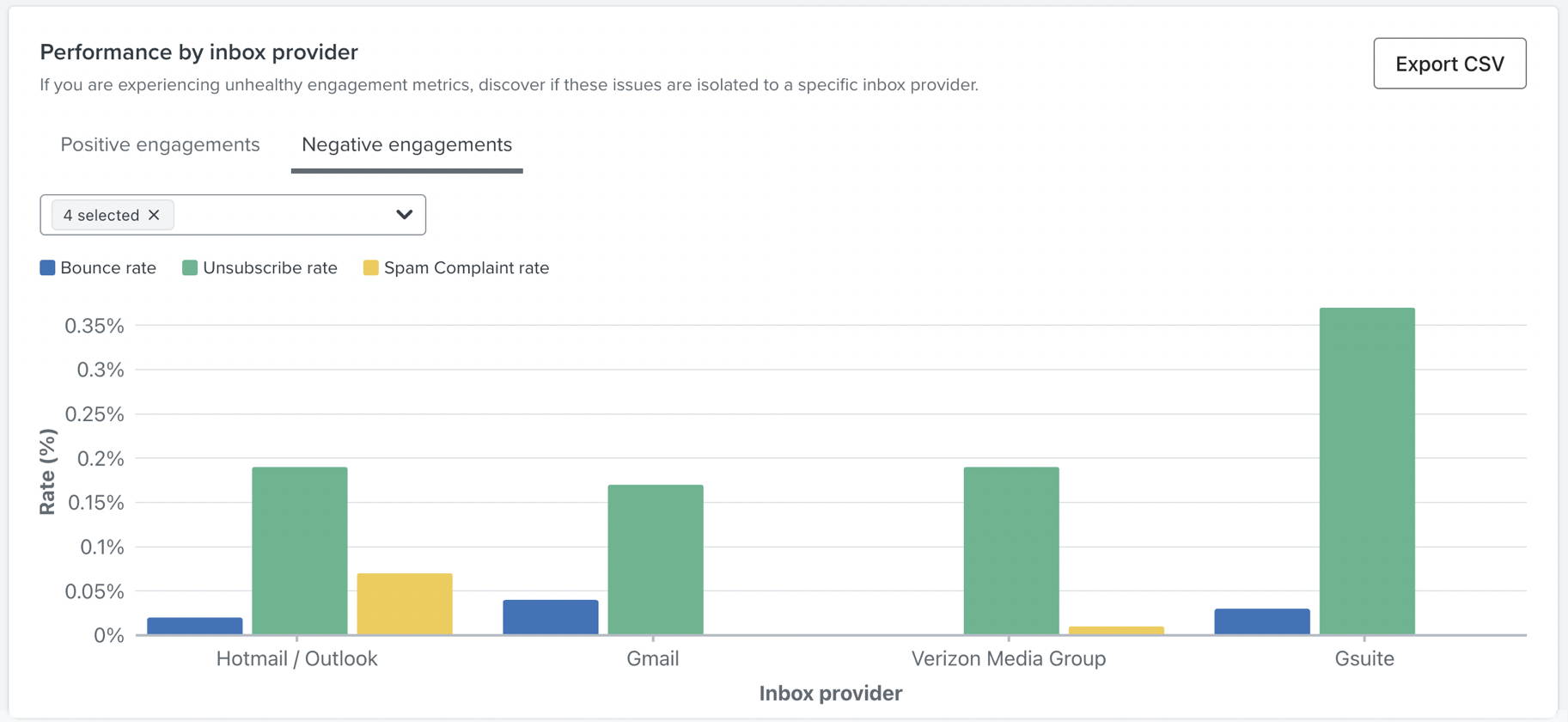Click the yellow Spam Complaint bar for Hotmail / Outlook

pos(404,602)
